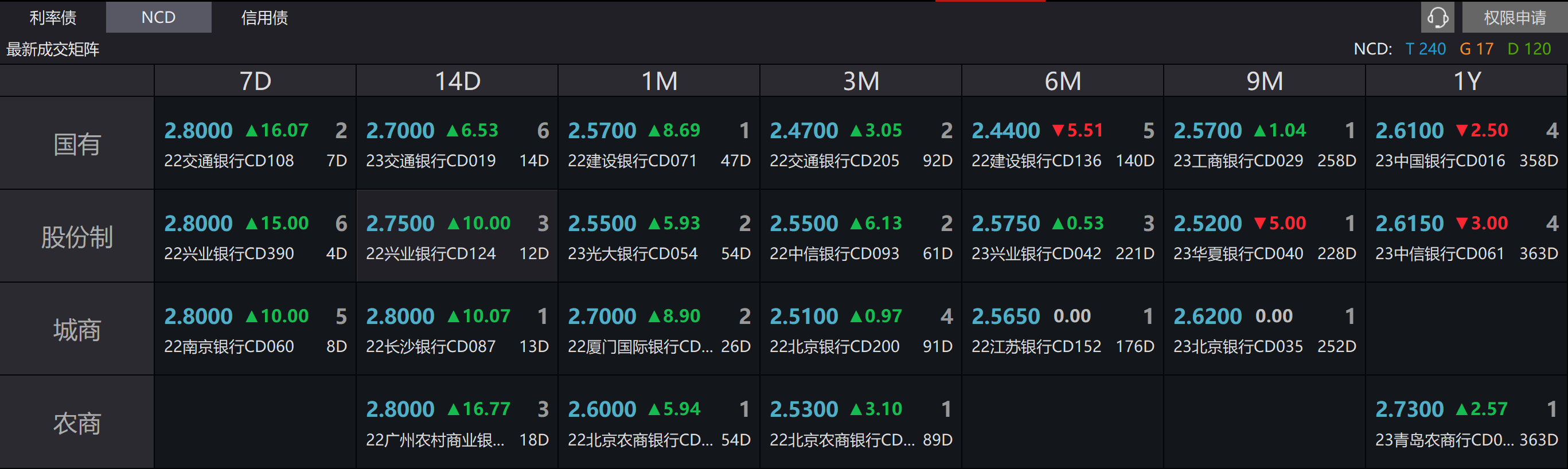Open 22广州农村商业银... cell
1568x469 pixels.
coord(457,422)
